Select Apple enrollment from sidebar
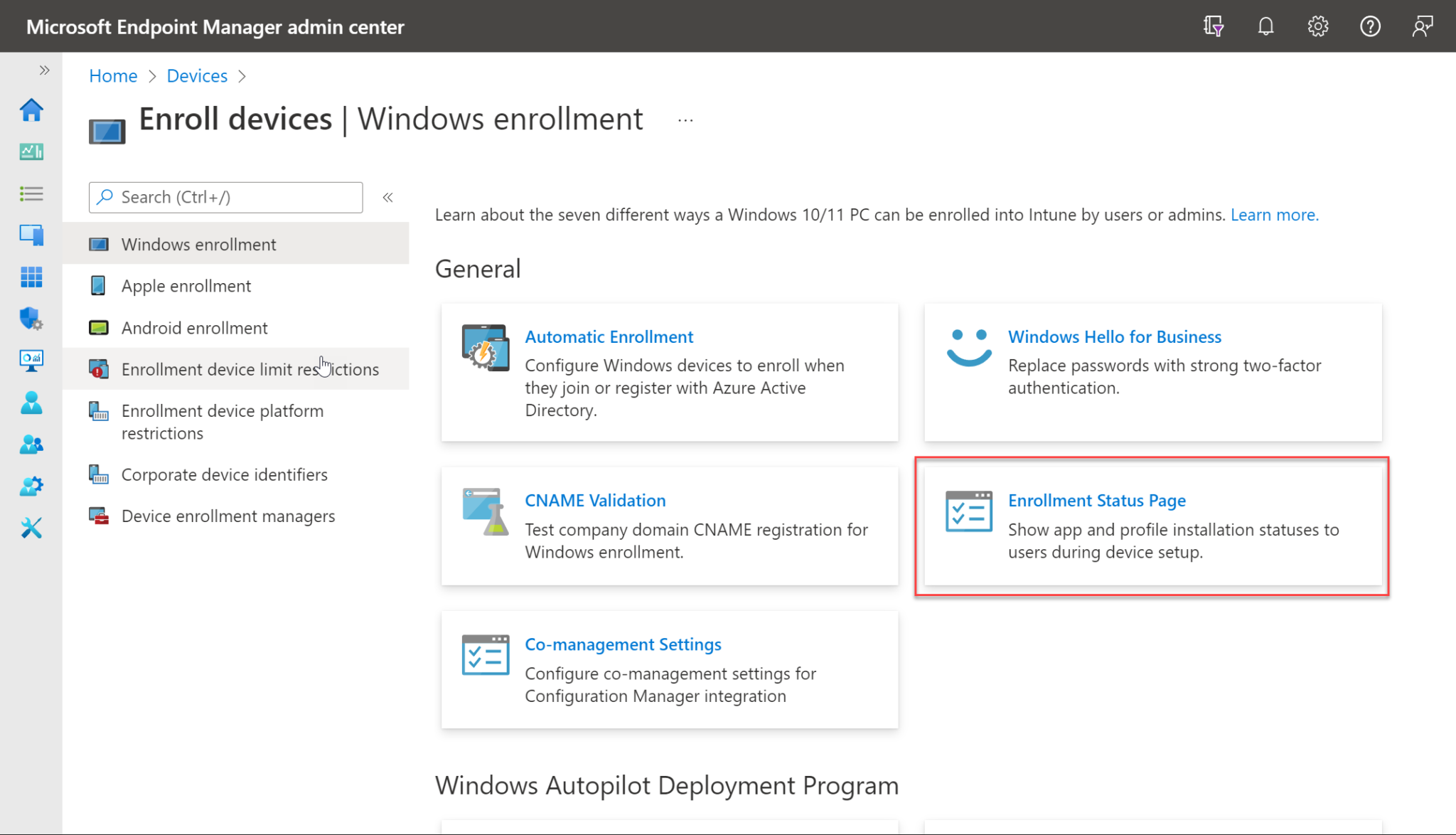 pyautogui.click(x=186, y=285)
